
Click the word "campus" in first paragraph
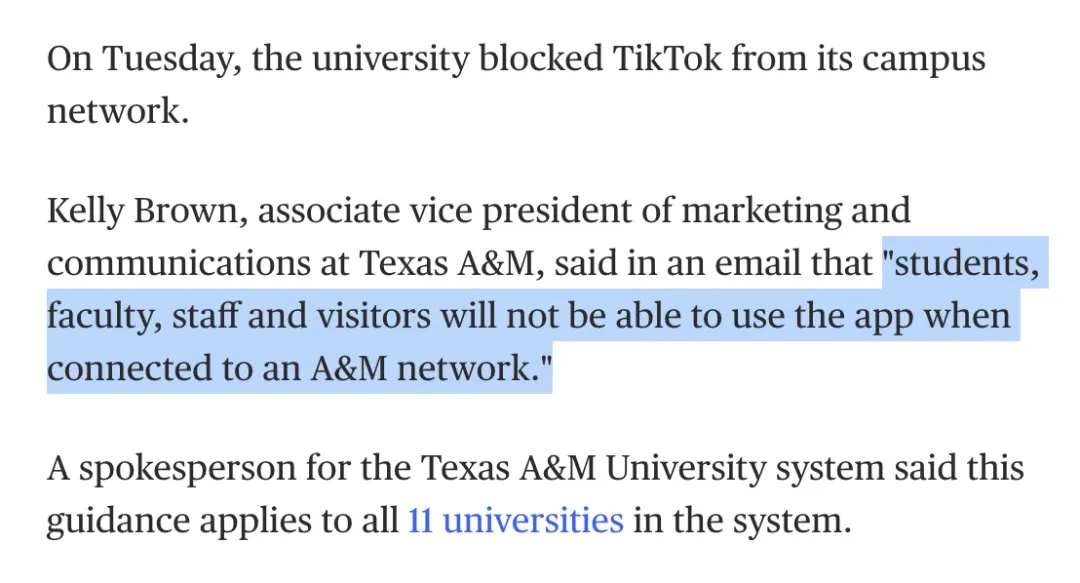click(x=923, y=58)
